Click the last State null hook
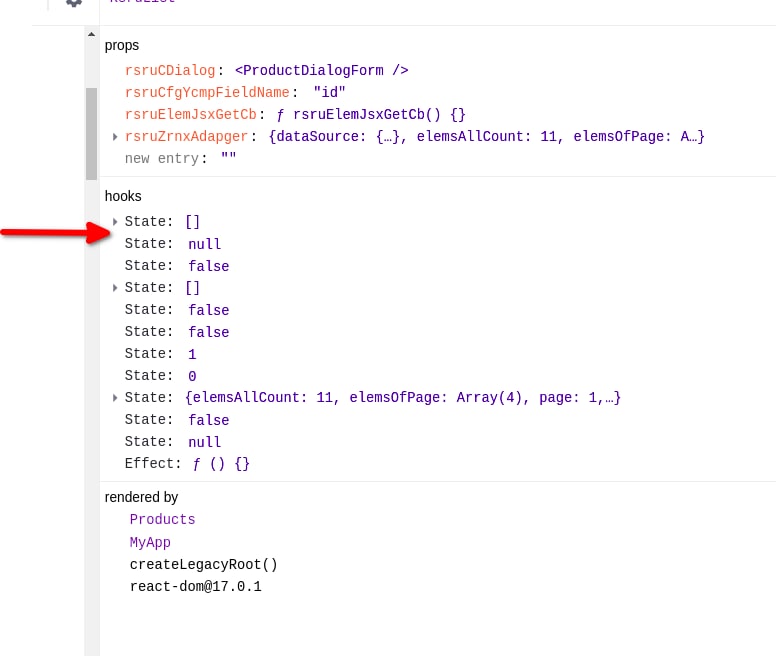Screen dimensions: 776x656 coord(172,442)
